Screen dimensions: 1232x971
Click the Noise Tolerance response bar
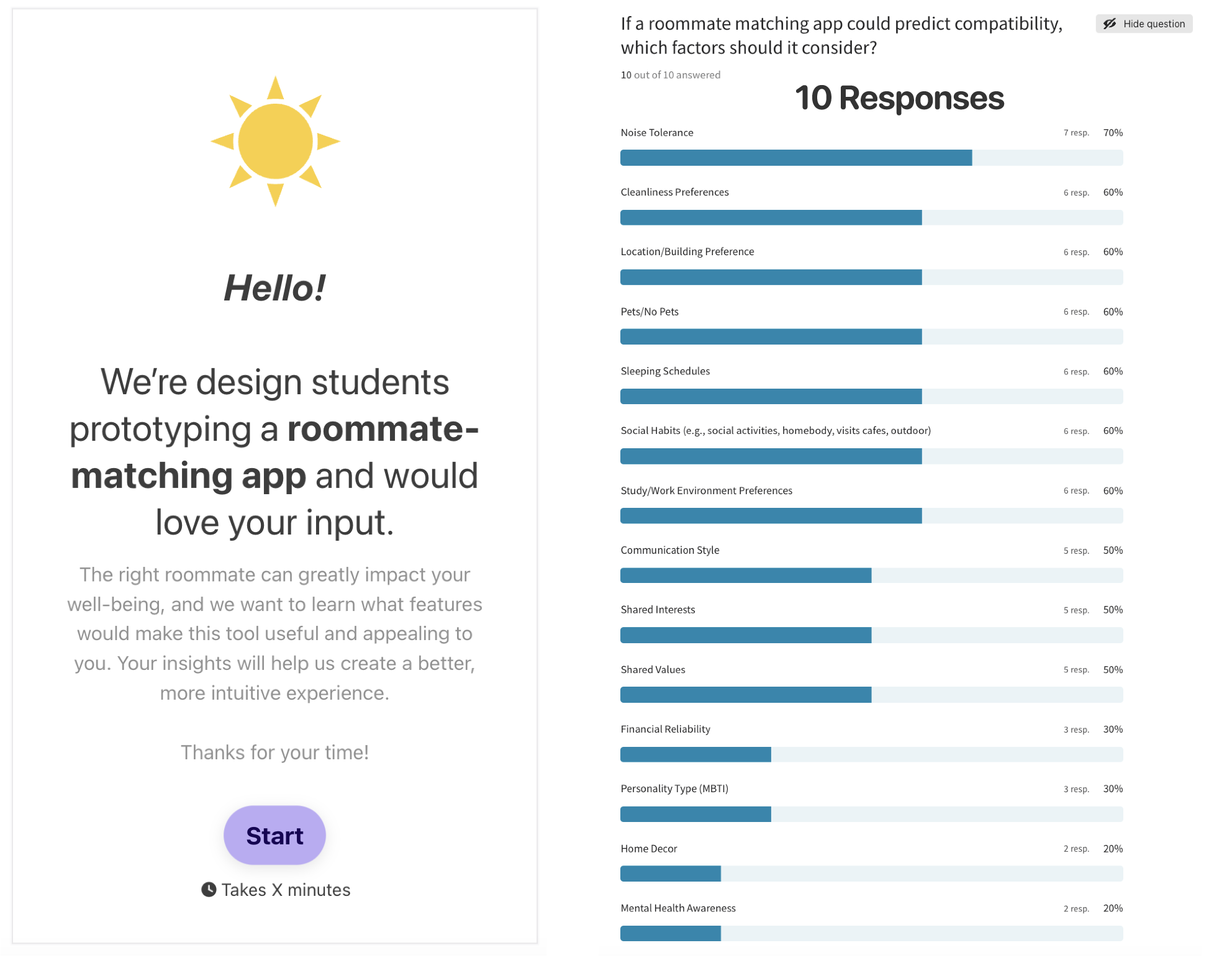871,158
